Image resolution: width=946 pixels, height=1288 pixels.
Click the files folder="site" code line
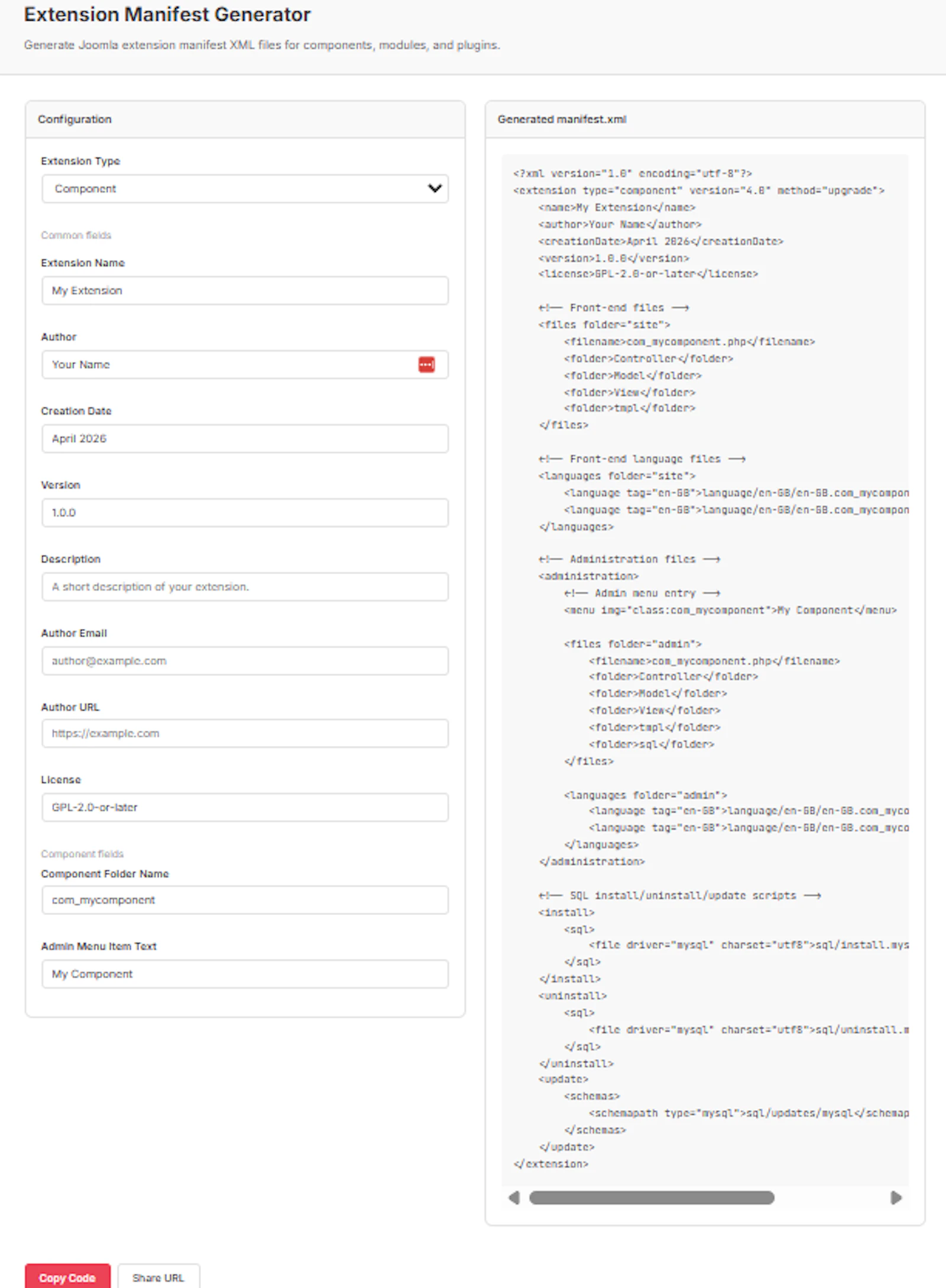coord(604,325)
